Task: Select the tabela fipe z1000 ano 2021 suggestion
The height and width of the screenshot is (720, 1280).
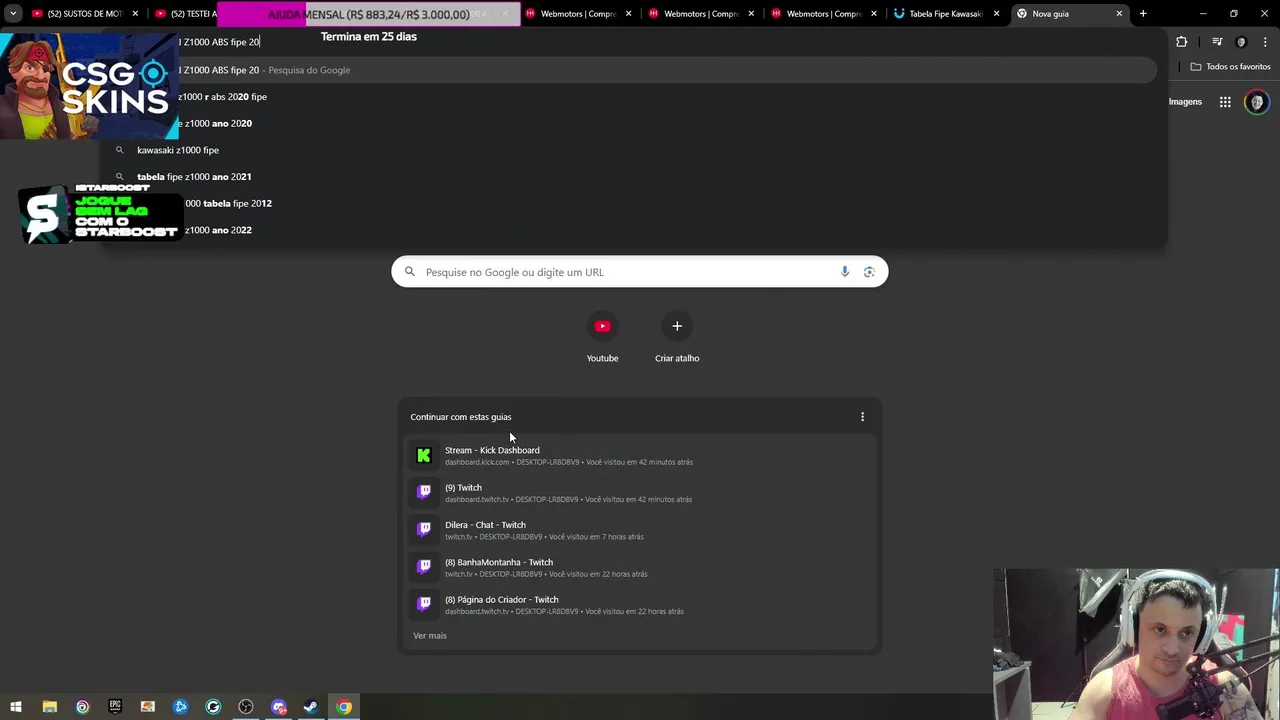Action: [630, 177]
